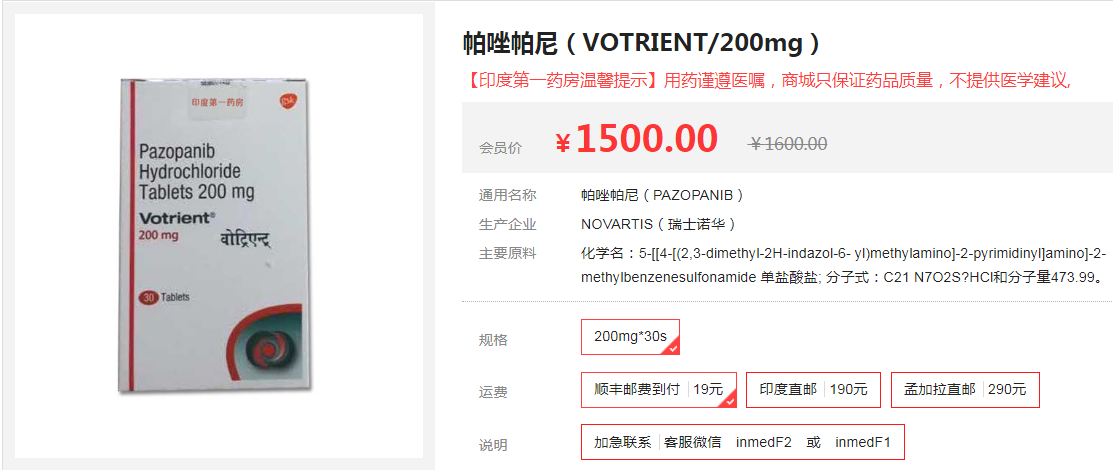Viewport: 1113px width, 470px height.
Task: Click the manufacturer NOVARTIS (瑞士诺华) text
Action: click(658, 224)
